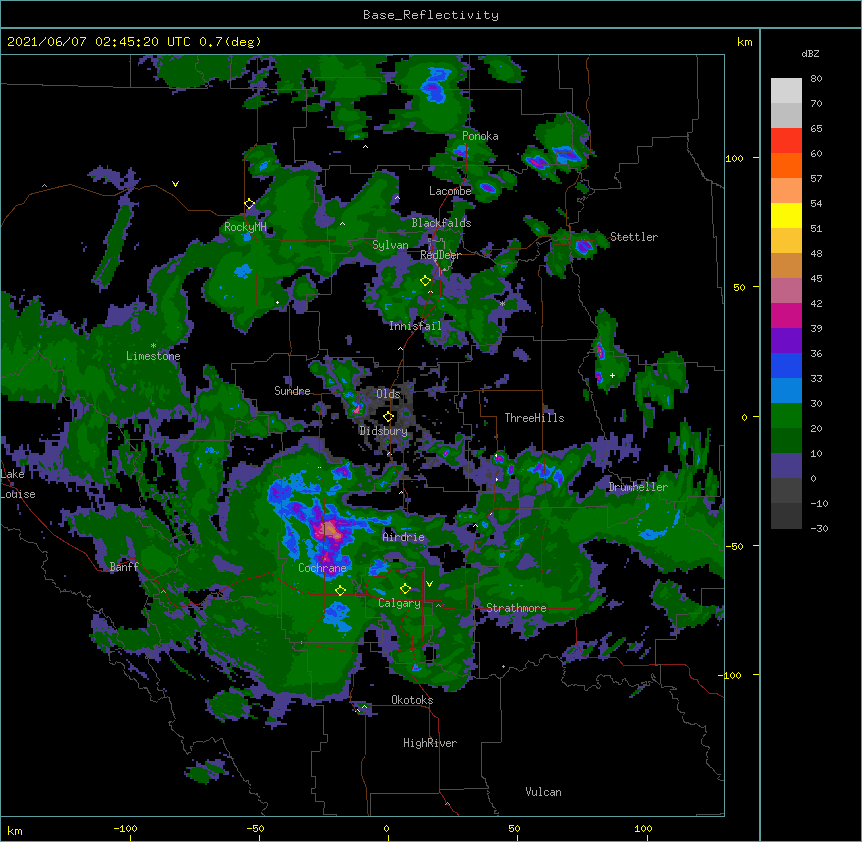Click the Sylvan label
The image size is (862, 842).
(x=390, y=245)
